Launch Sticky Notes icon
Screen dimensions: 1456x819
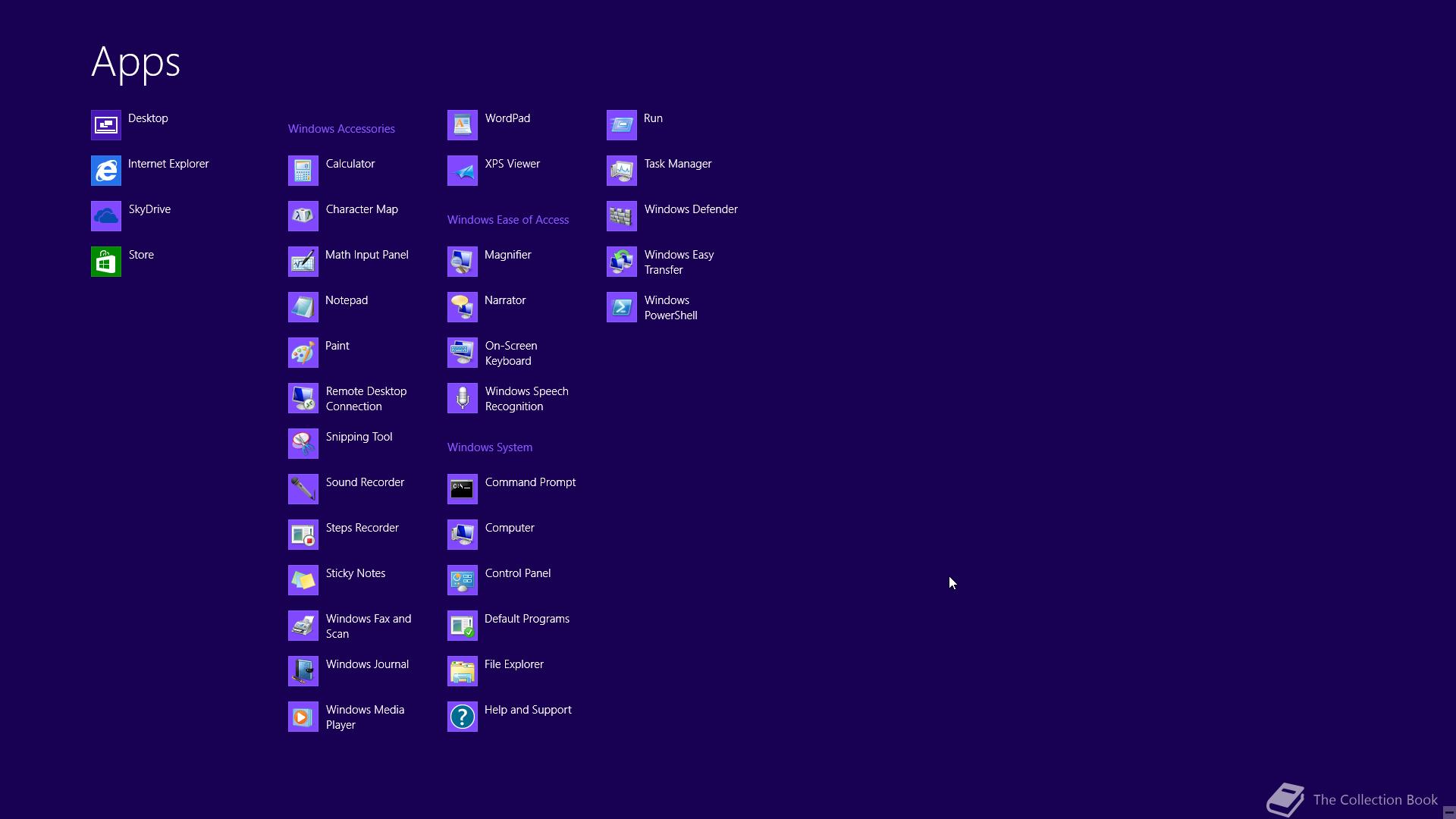tap(303, 580)
